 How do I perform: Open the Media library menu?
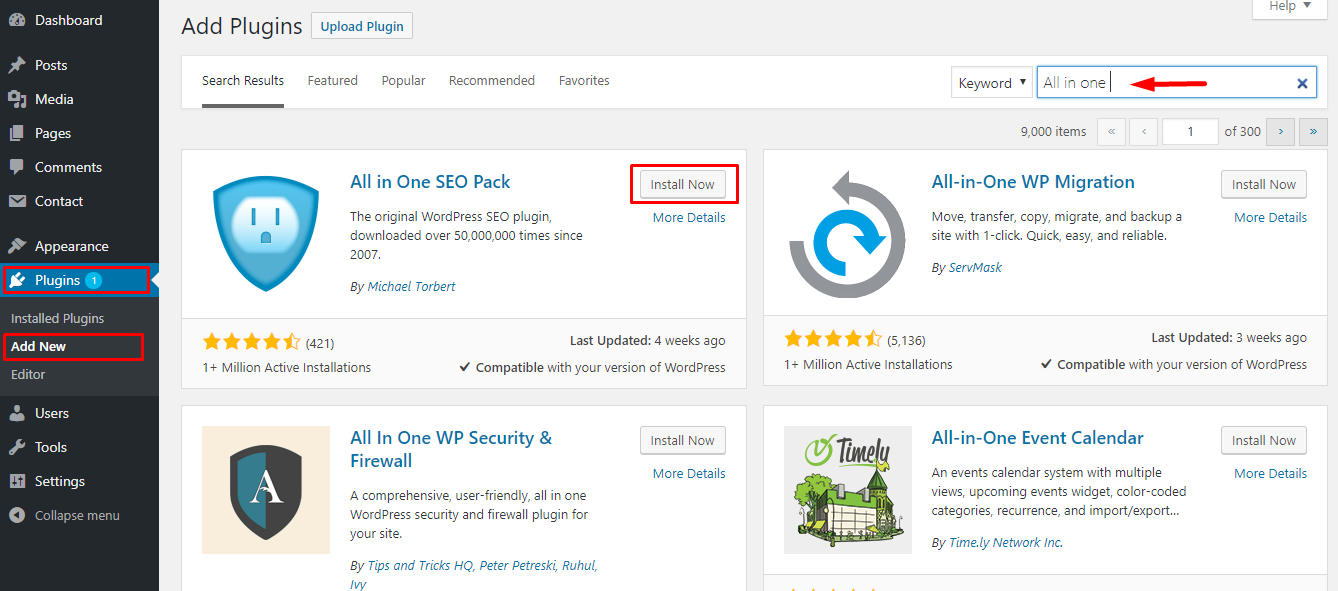pyautogui.click(x=54, y=99)
